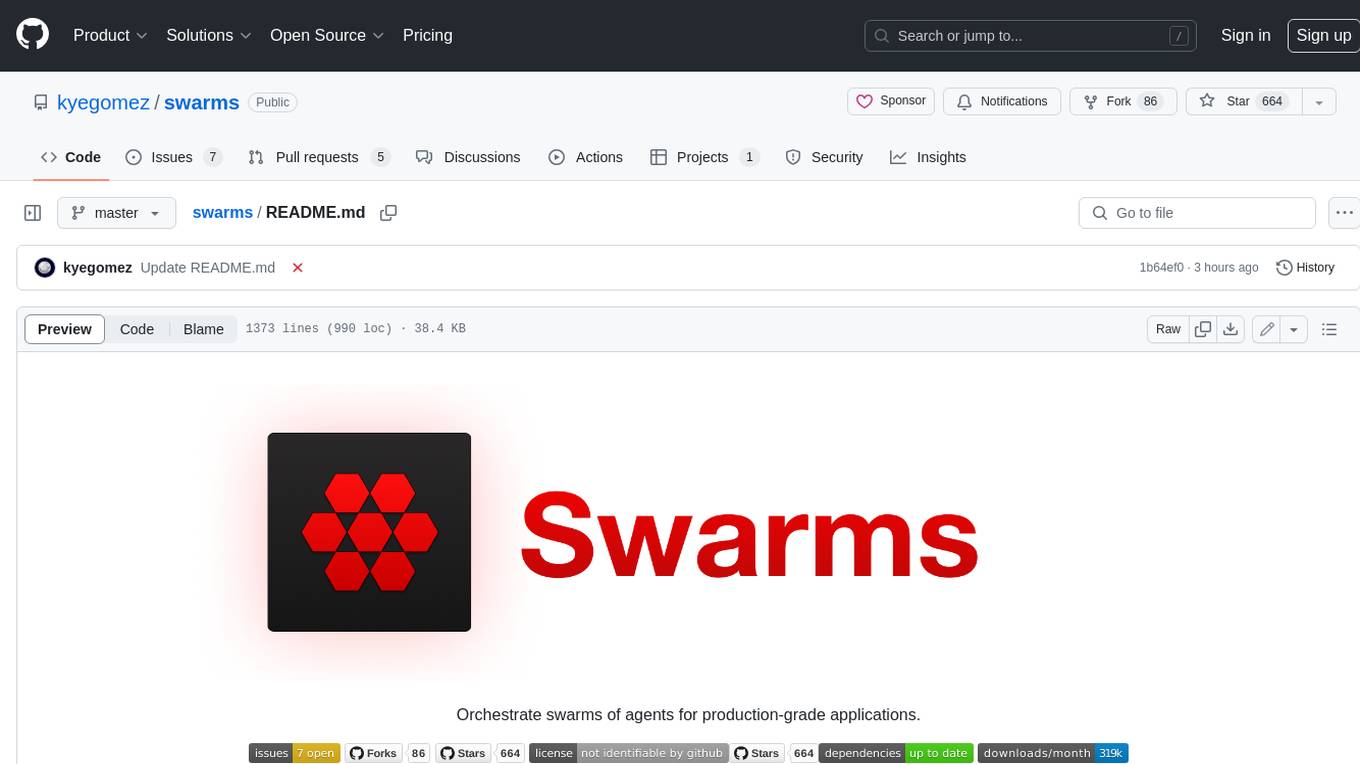Sponsor this repository with heart button
Image resolution: width=1360 pixels, height=764 pixels.
point(891,101)
